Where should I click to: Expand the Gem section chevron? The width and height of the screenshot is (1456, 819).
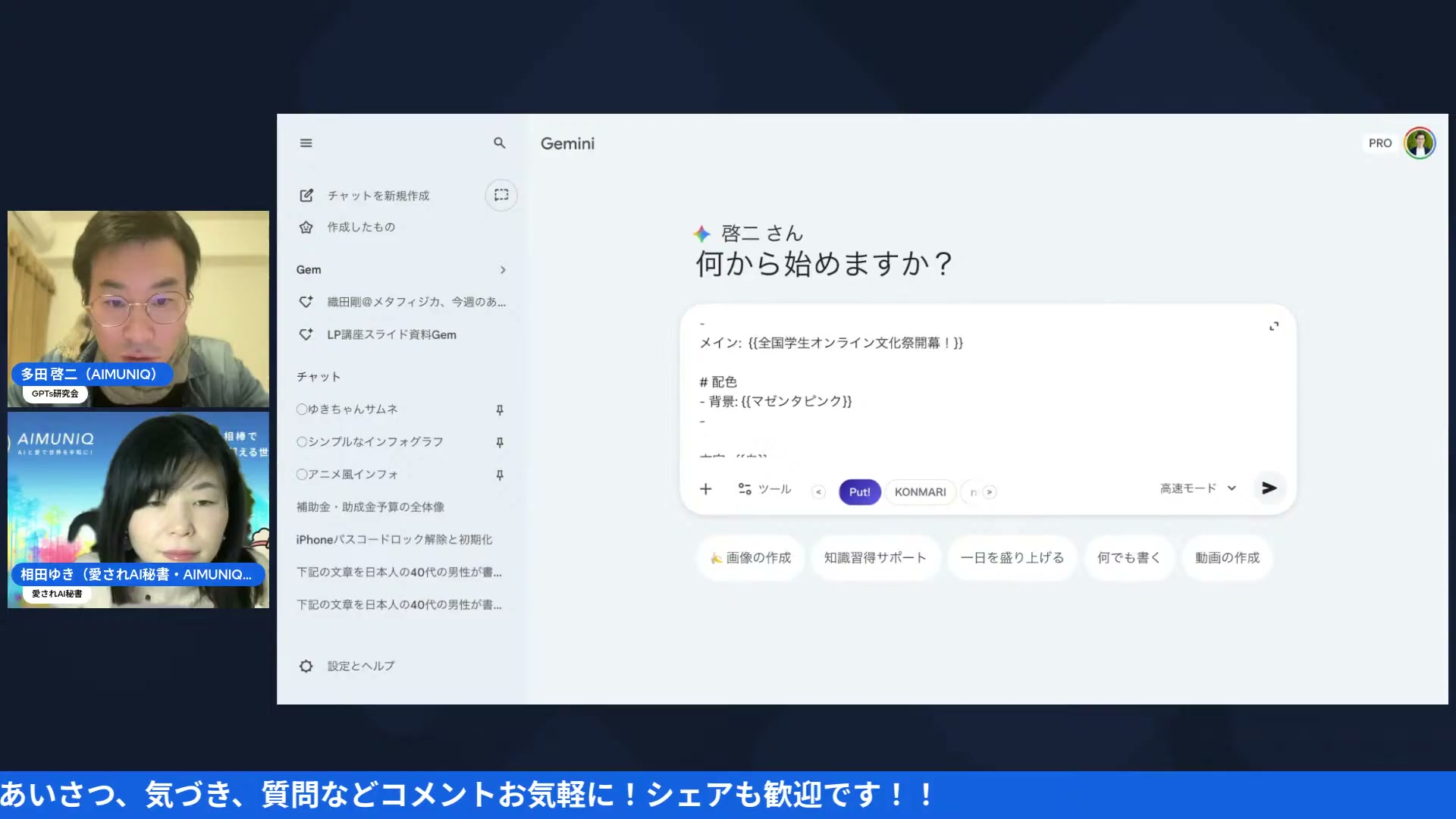(x=502, y=269)
